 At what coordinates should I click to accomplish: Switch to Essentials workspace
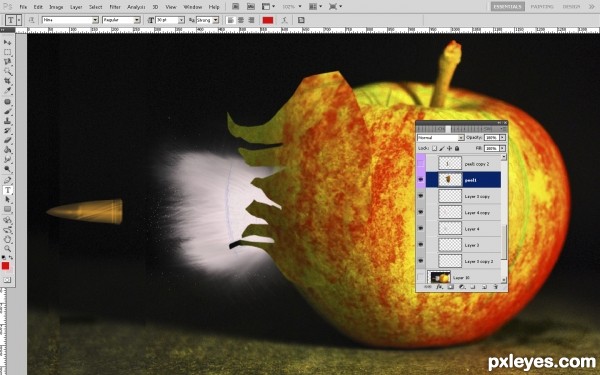pos(507,7)
